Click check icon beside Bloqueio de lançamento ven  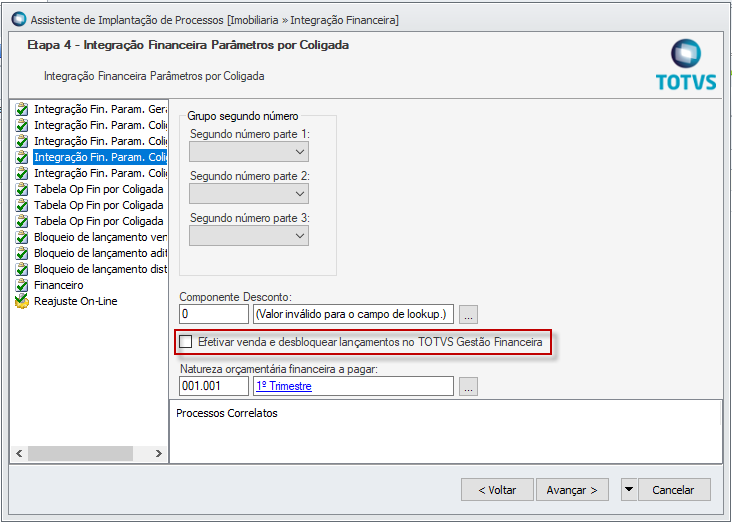[22, 237]
